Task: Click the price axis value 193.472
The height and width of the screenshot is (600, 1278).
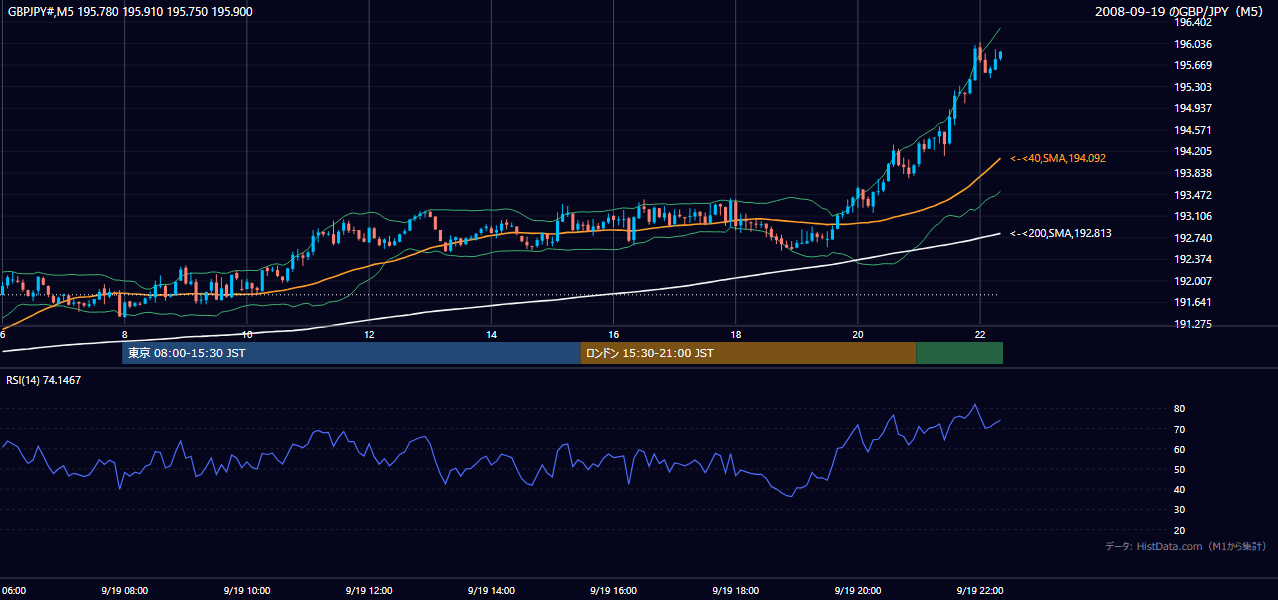Action: tap(1193, 195)
